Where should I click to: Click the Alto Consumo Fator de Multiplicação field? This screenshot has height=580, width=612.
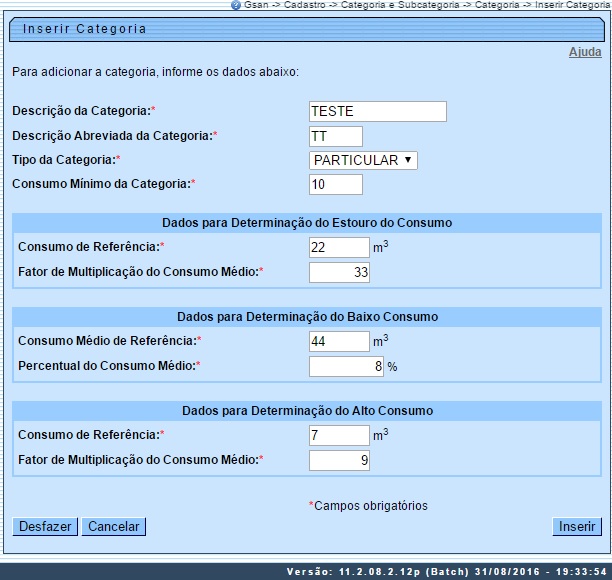(339, 460)
